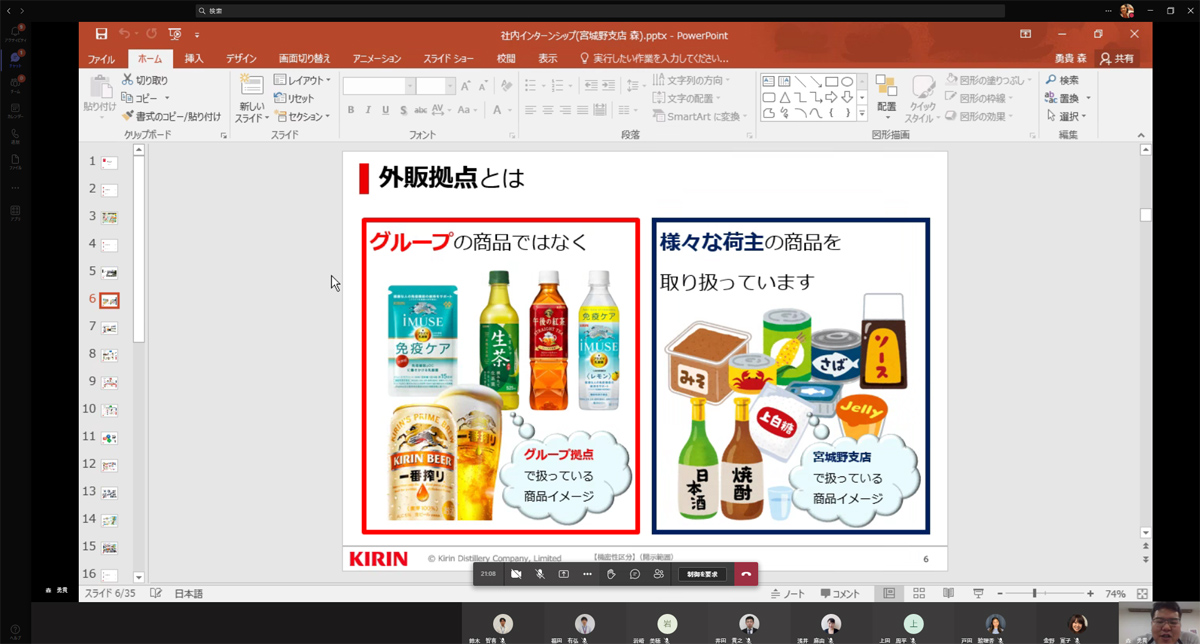This screenshot has height=644, width=1200.
Task: Switch to Animations (アニメーション) tab
Action: [377, 59]
